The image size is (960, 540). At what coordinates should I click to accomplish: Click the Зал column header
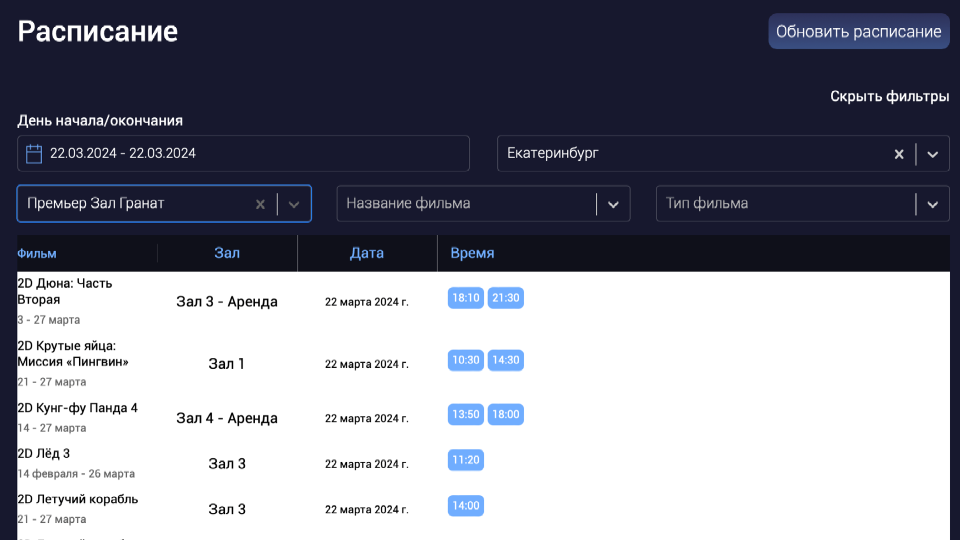[x=227, y=254]
